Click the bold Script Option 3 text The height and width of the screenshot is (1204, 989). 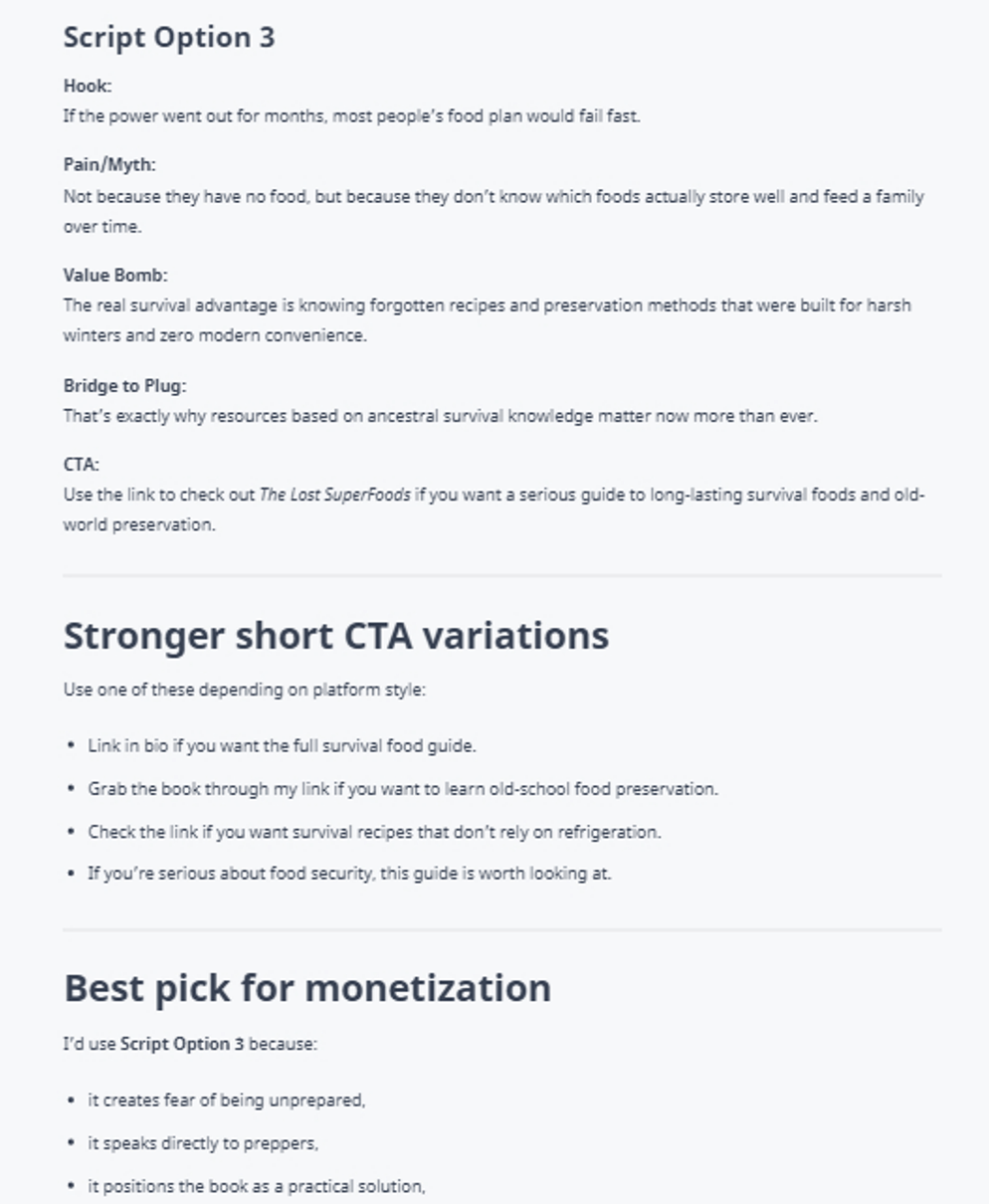[182, 1044]
